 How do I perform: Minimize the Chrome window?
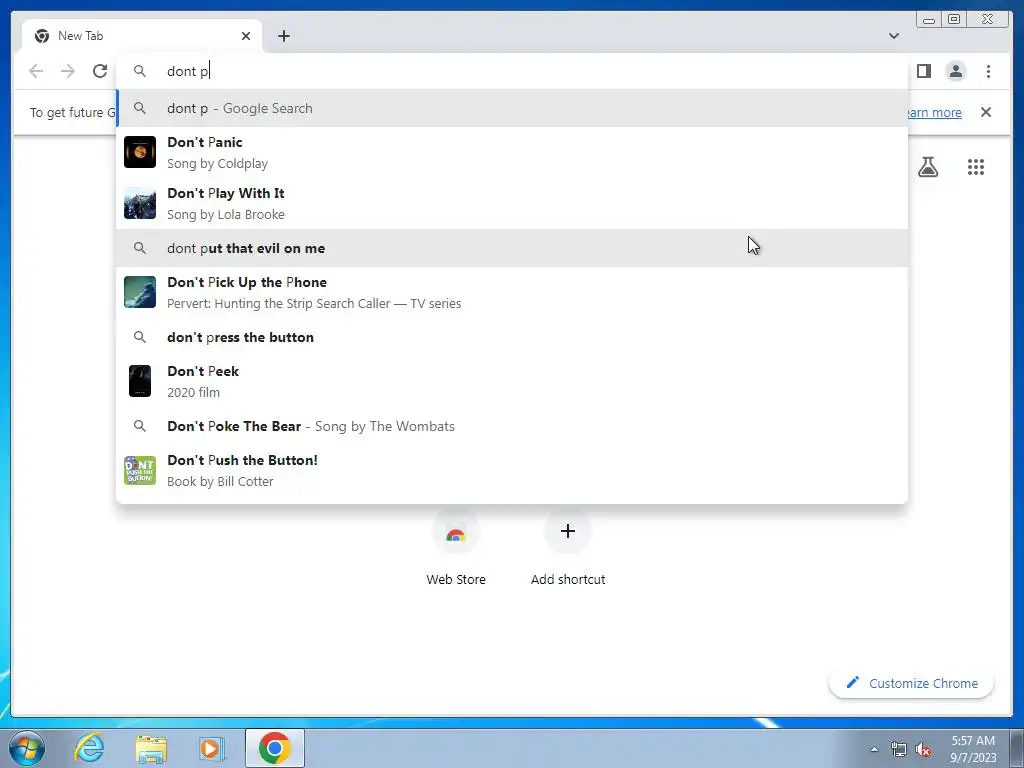pyautogui.click(x=929, y=20)
